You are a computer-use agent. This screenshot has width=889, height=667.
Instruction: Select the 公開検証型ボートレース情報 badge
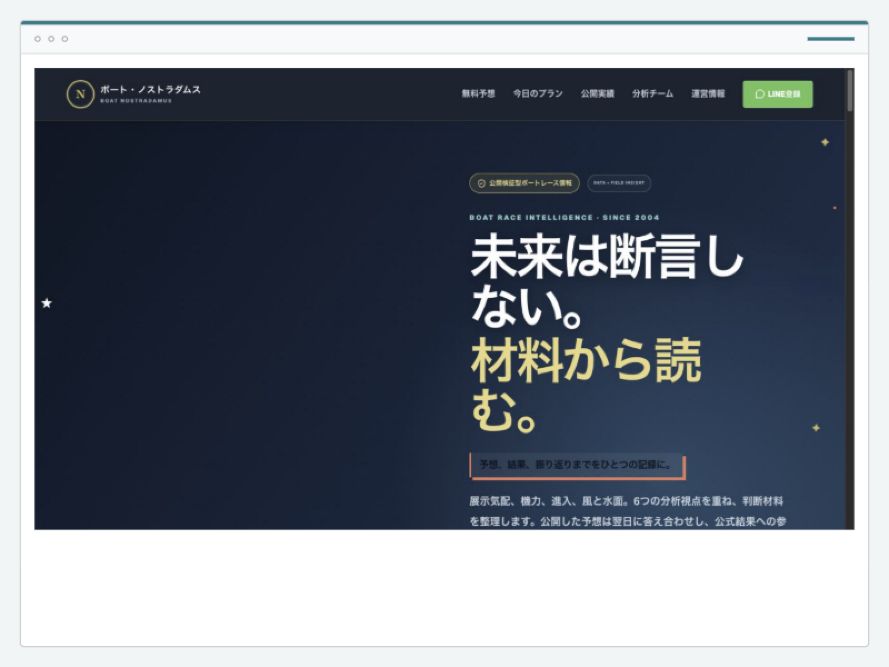pos(524,183)
